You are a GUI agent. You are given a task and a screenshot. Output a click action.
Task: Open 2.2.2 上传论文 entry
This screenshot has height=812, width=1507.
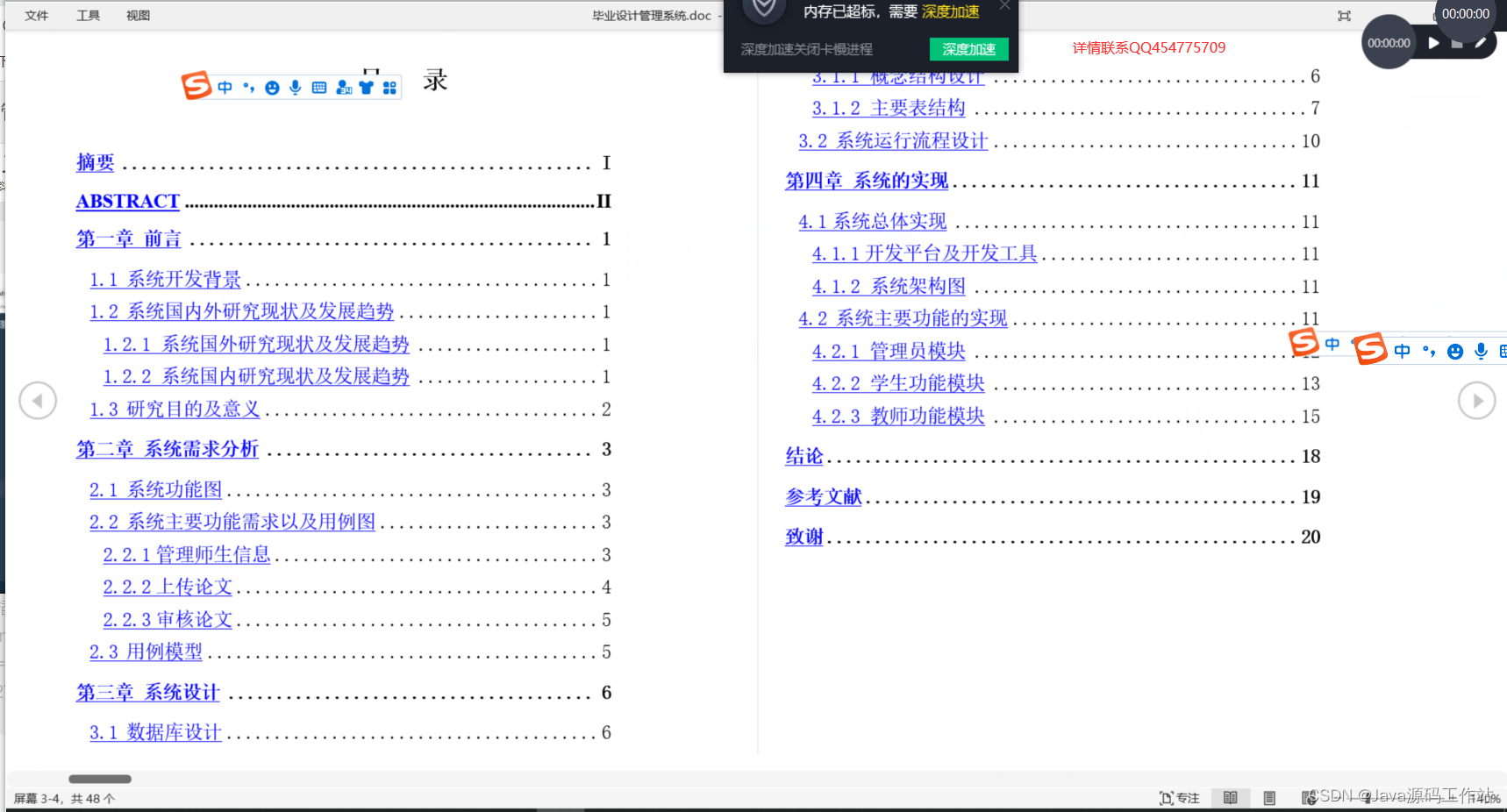(x=168, y=587)
